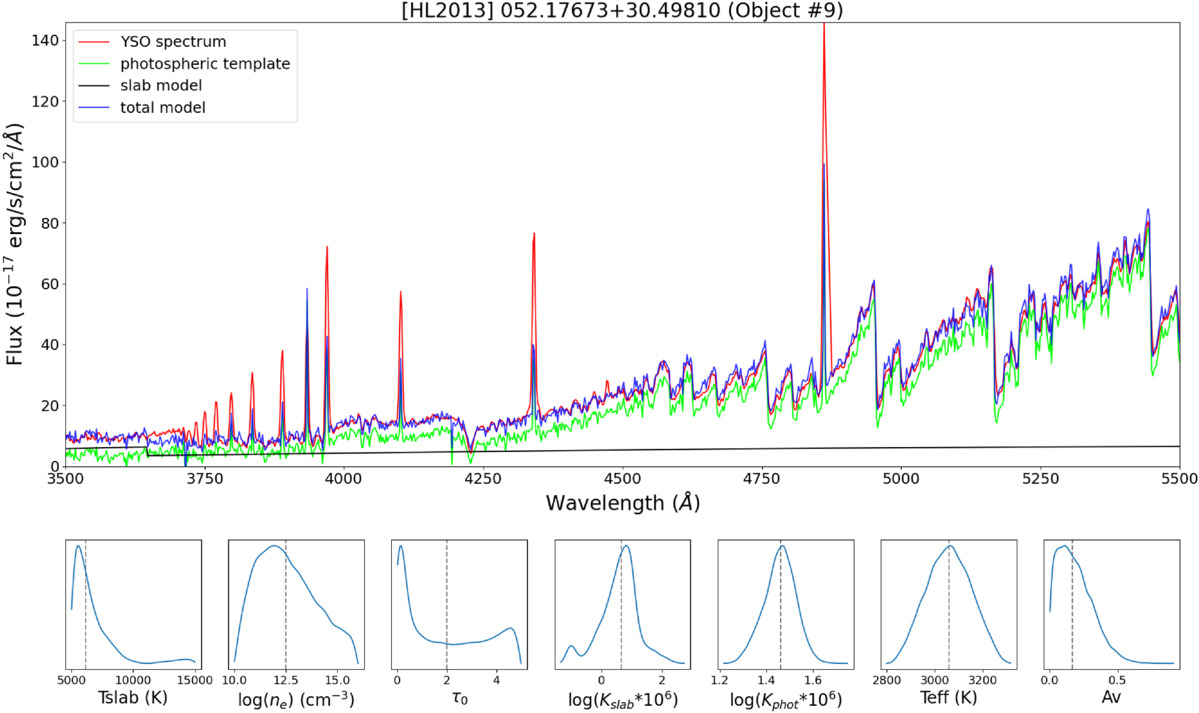
Task: Click the Flux y-axis label
Action: (15, 245)
